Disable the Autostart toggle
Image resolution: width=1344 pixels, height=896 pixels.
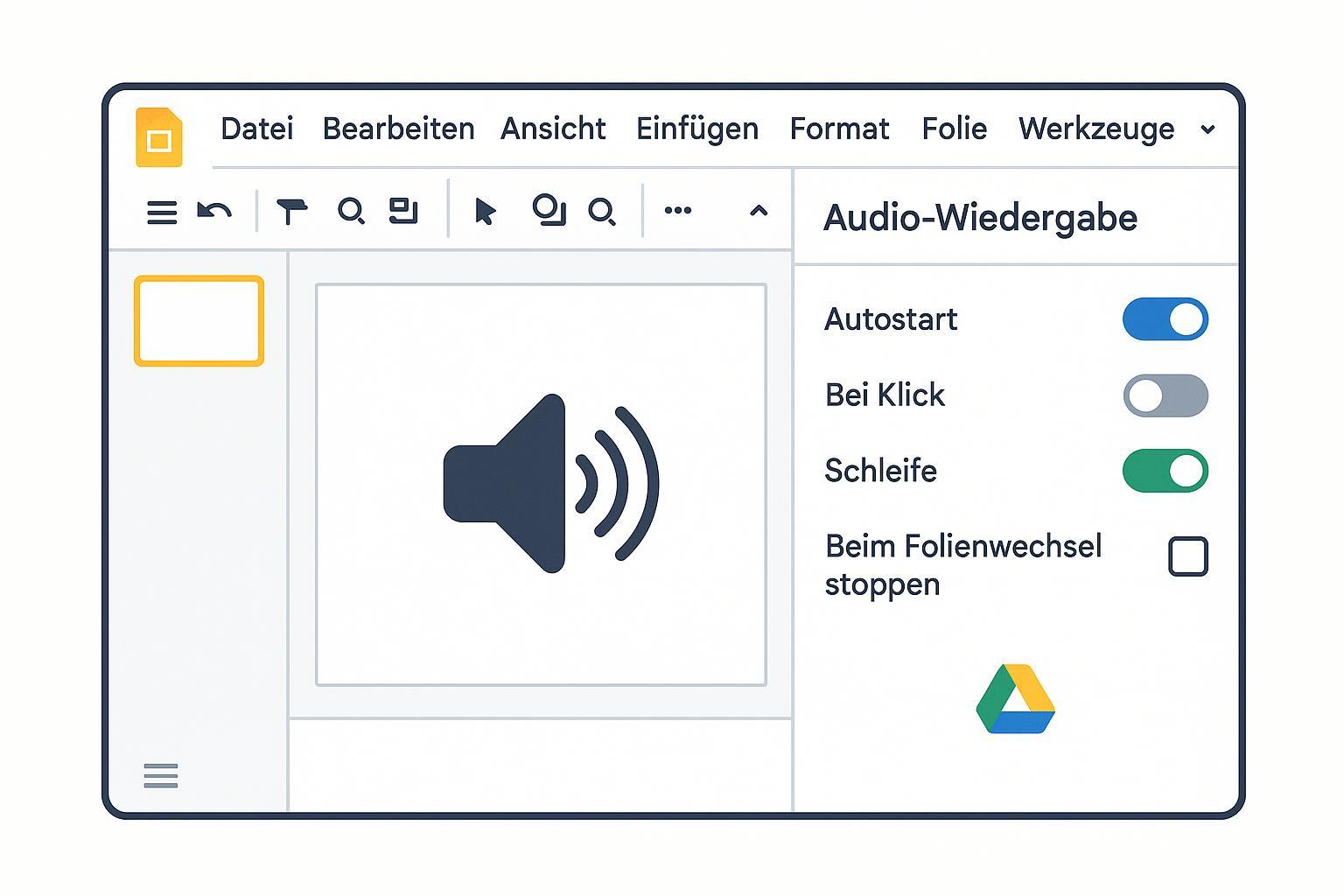[1165, 319]
